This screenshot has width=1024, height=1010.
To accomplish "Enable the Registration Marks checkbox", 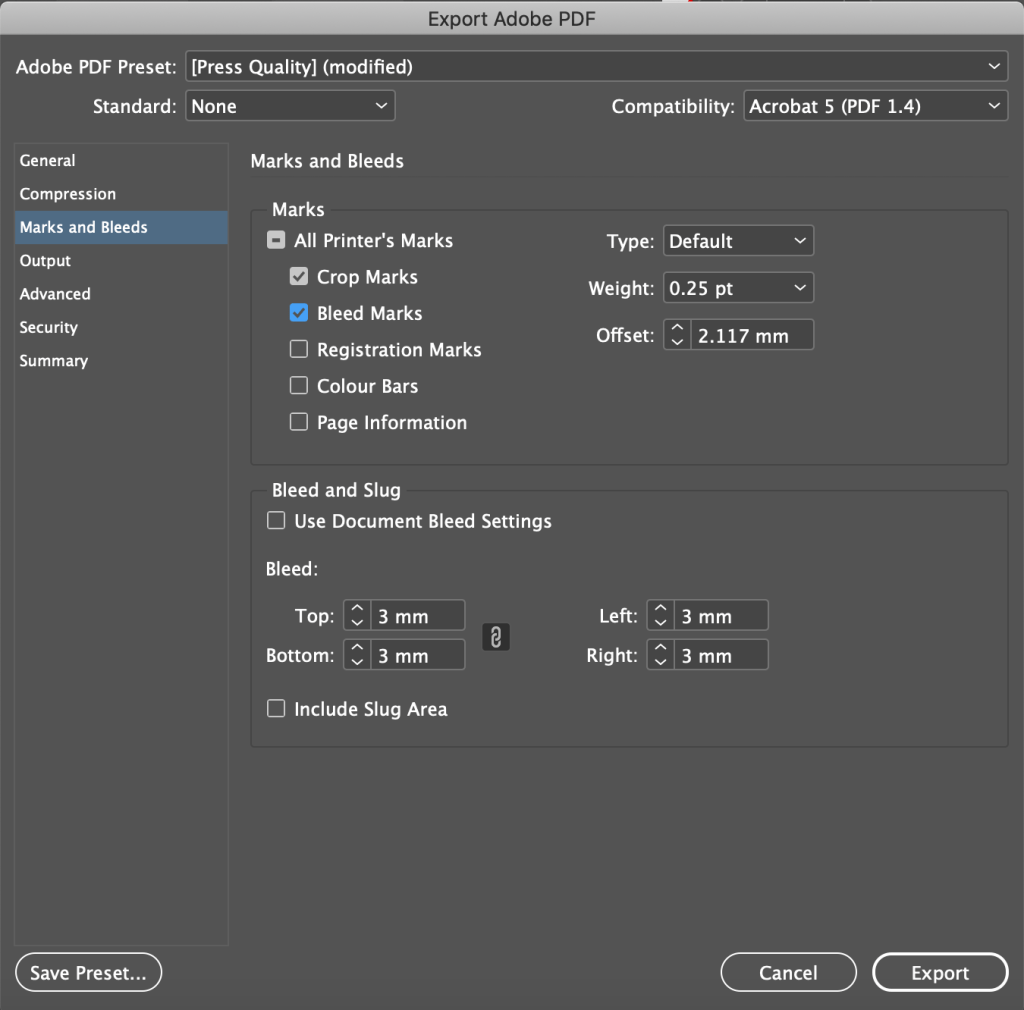I will (299, 350).
